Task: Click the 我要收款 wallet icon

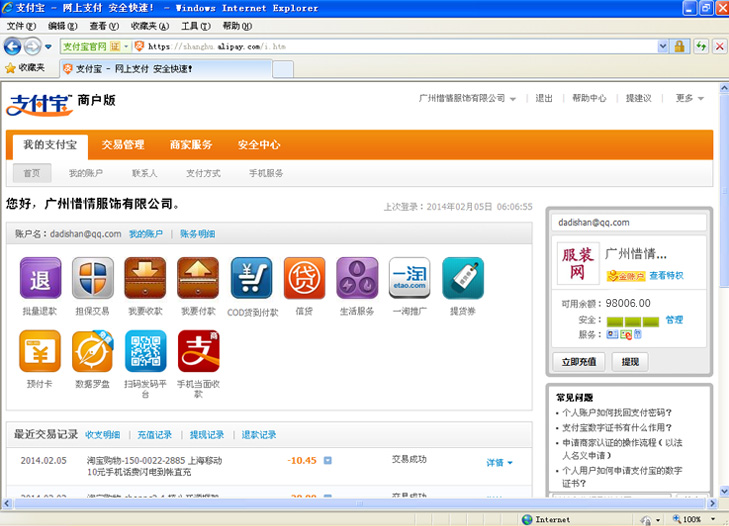Action: (145, 278)
